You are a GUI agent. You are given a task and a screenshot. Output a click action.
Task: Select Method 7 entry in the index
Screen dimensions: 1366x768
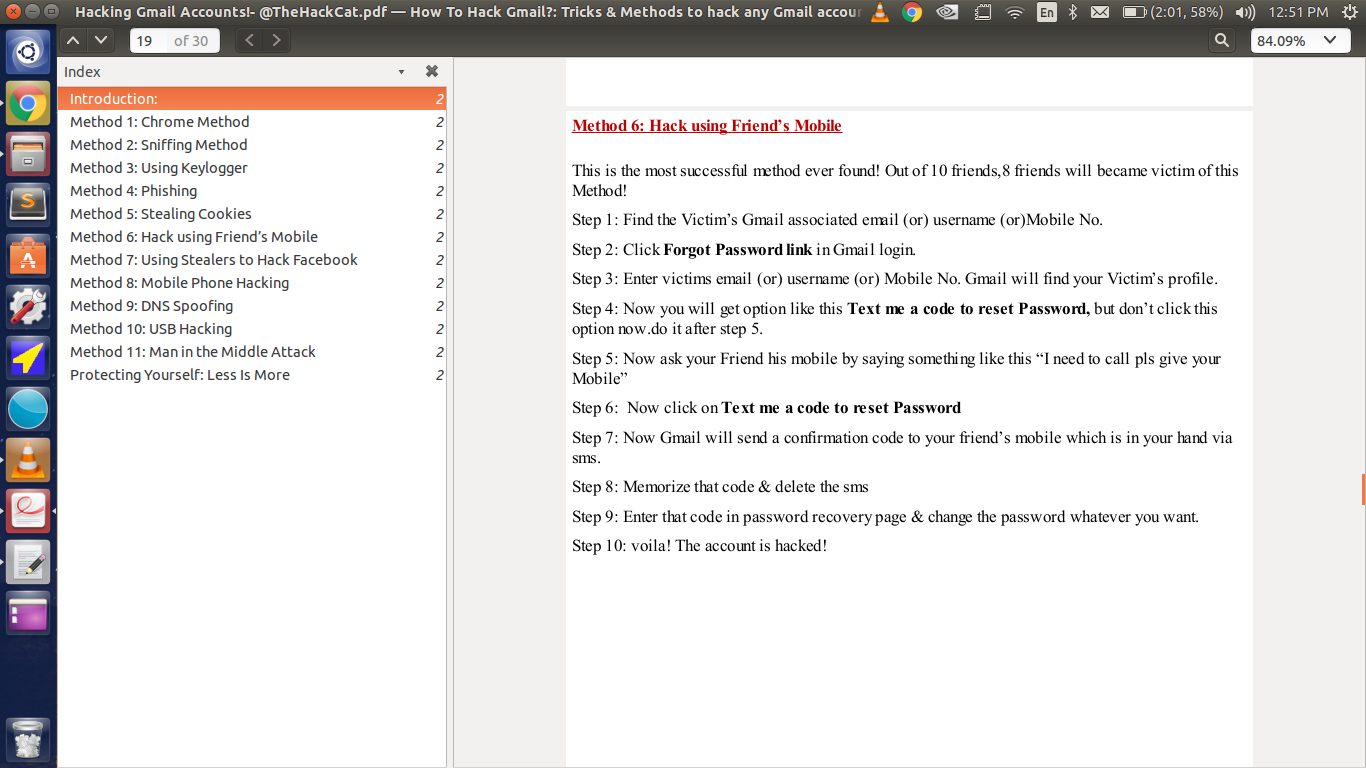click(x=252, y=260)
